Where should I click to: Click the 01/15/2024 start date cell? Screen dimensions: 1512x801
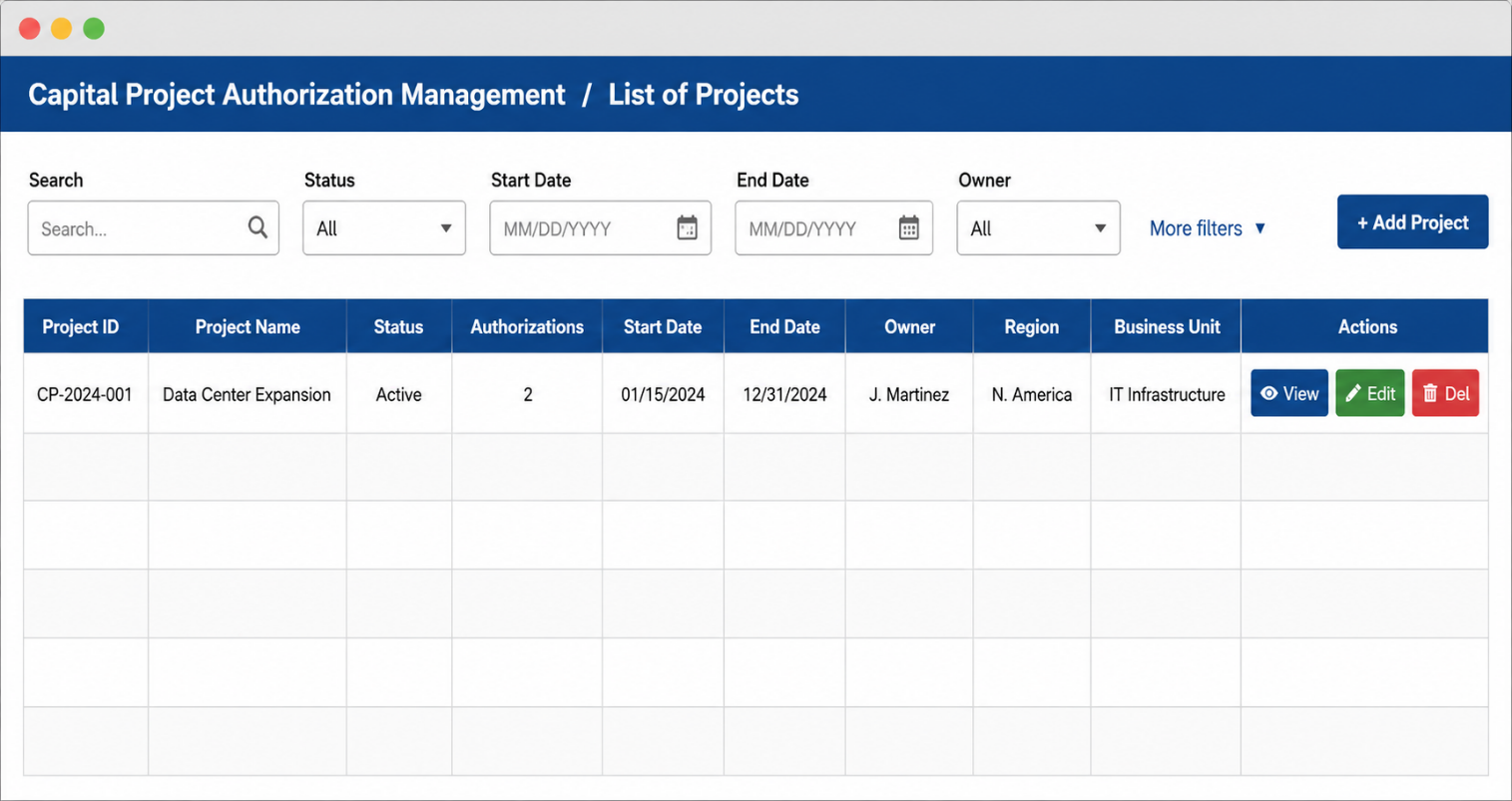coord(663,394)
